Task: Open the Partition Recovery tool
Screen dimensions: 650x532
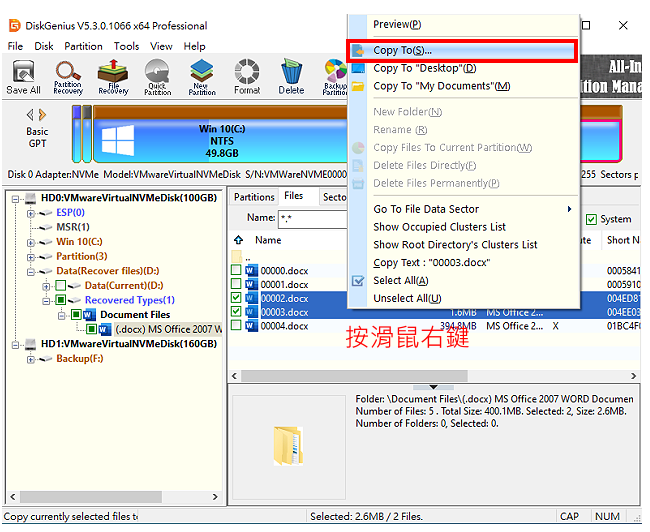Action: pos(68,77)
